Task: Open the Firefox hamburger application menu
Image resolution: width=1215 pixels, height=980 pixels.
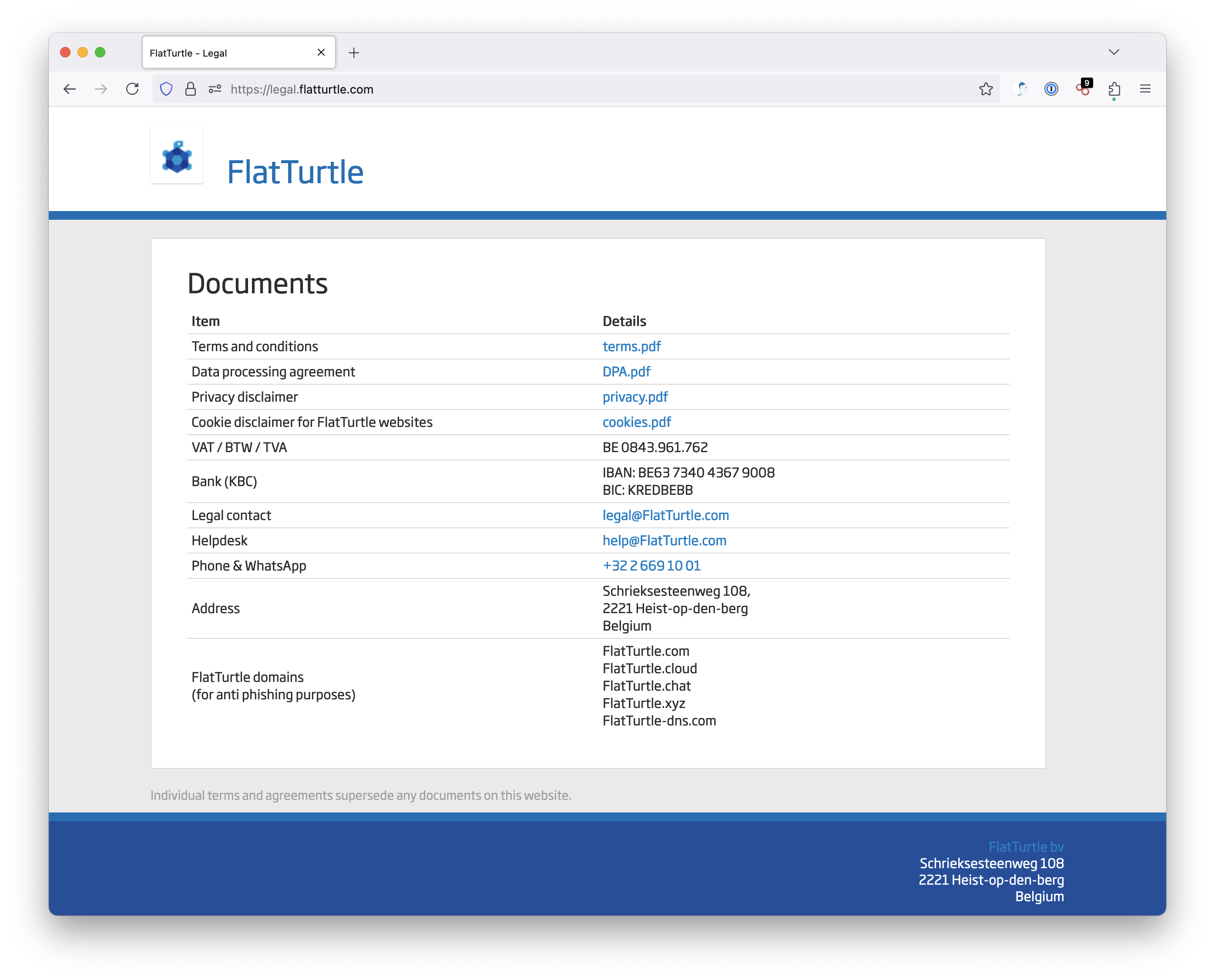Action: pos(1145,89)
